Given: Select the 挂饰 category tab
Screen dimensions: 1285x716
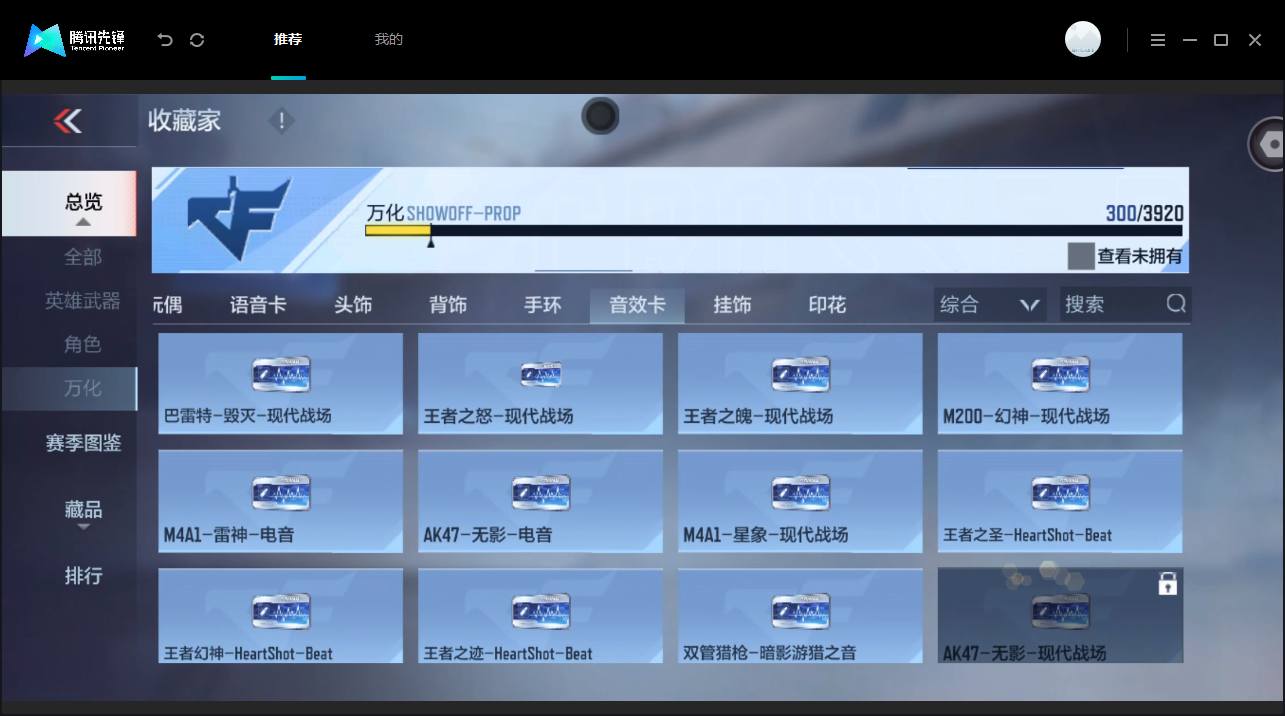Looking at the screenshot, I should click(732, 305).
